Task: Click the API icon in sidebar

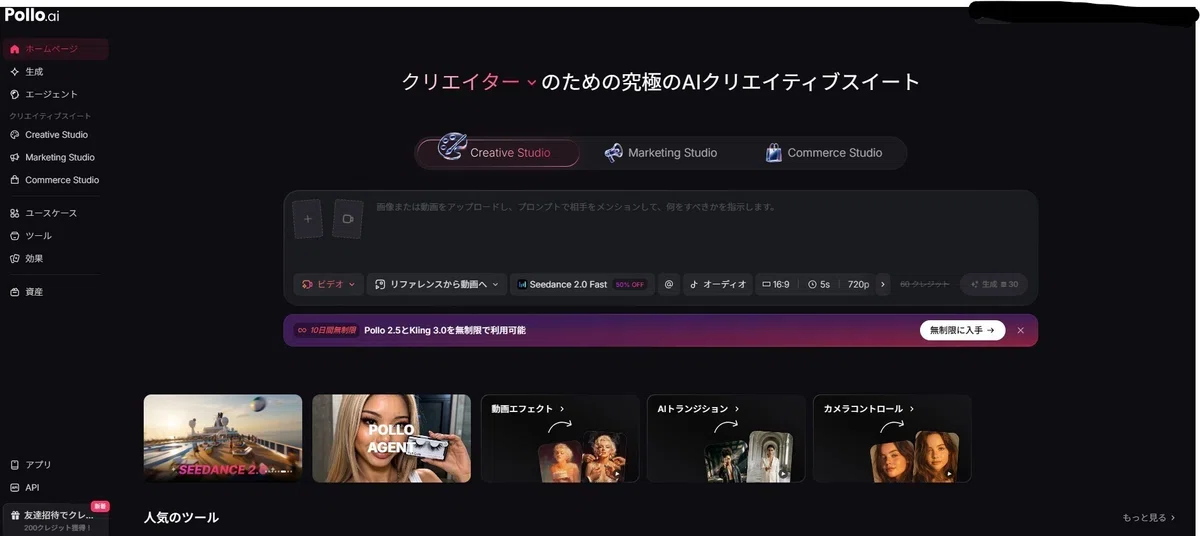Action: [14, 488]
